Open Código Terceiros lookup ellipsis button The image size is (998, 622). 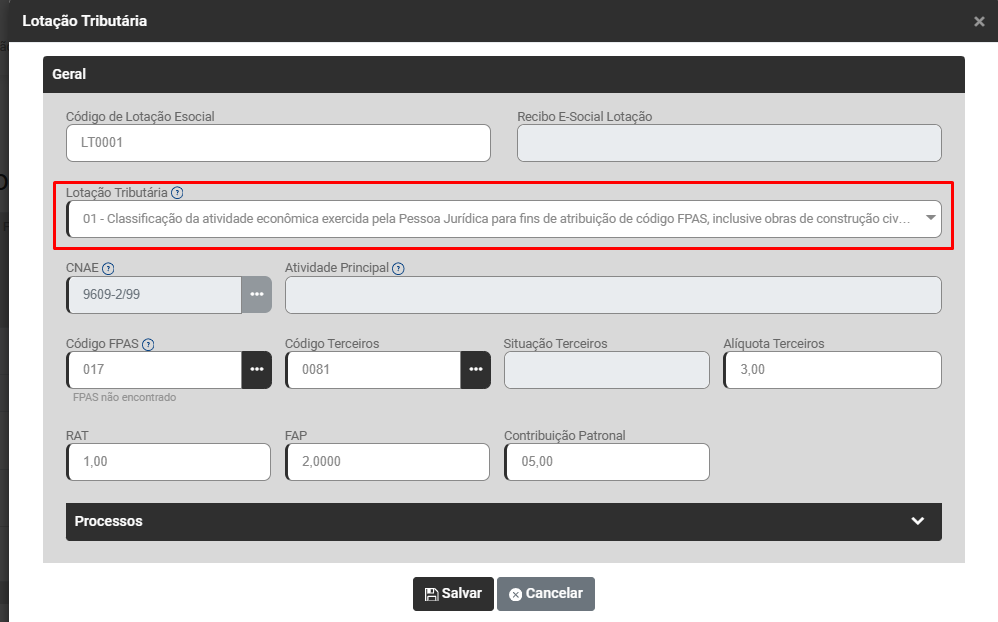tap(475, 370)
